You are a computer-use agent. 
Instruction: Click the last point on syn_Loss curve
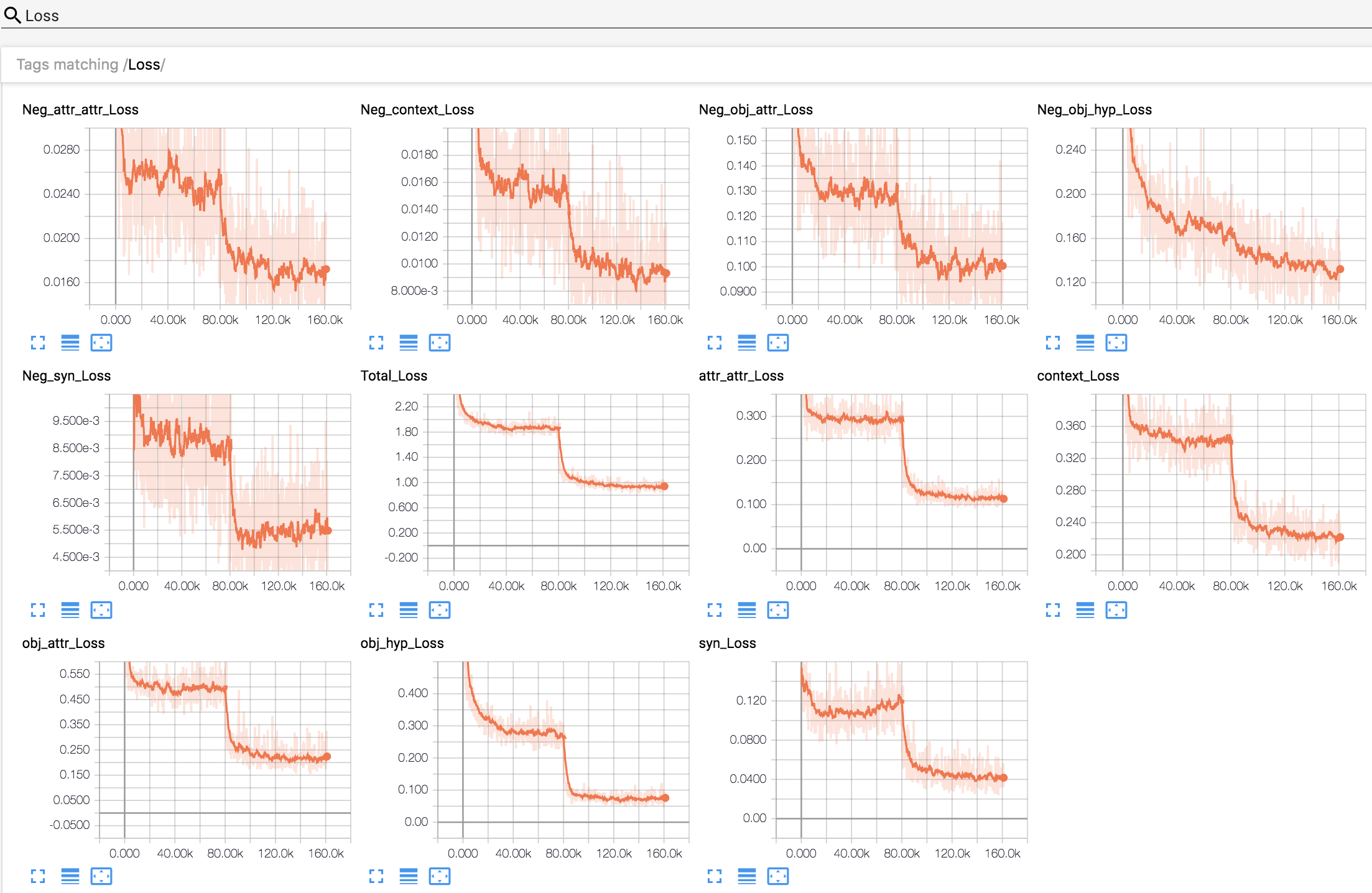pyautogui.click(x=1003, y=777)
